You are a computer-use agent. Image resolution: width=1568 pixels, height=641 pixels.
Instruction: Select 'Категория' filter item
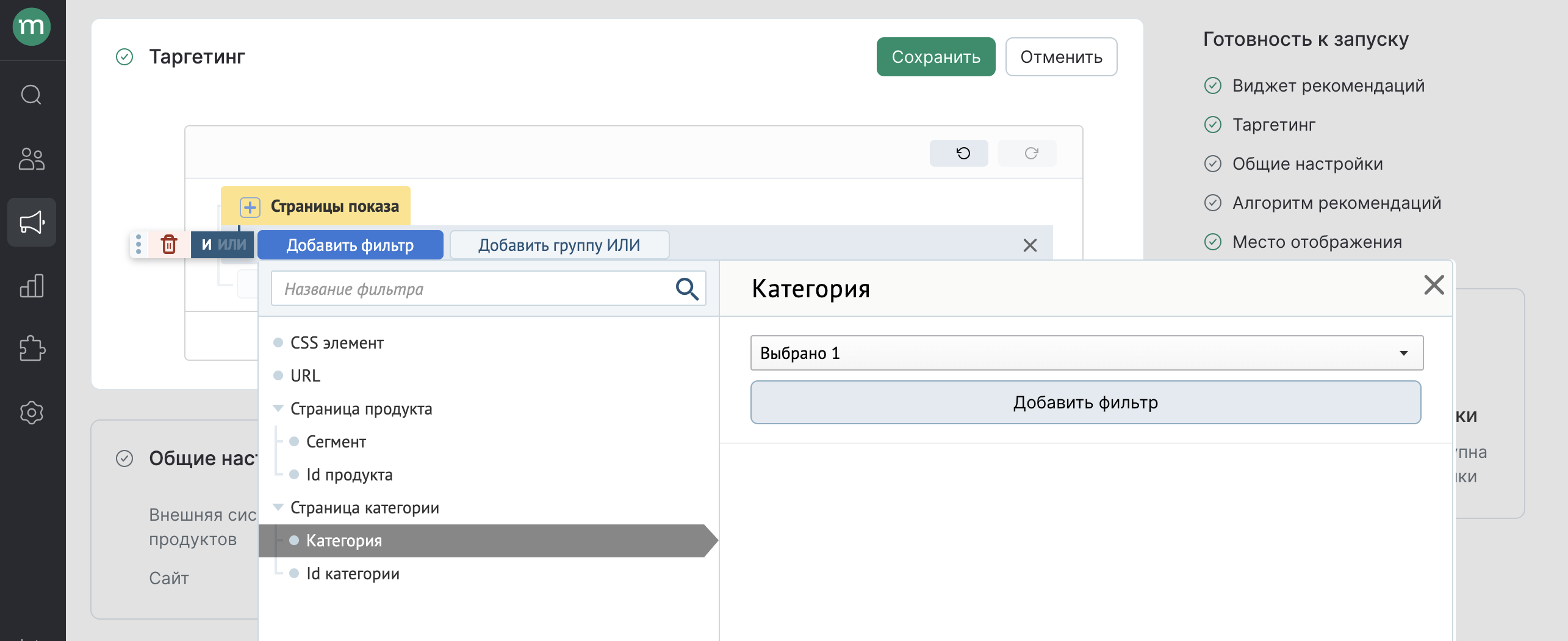coord(488,541)
